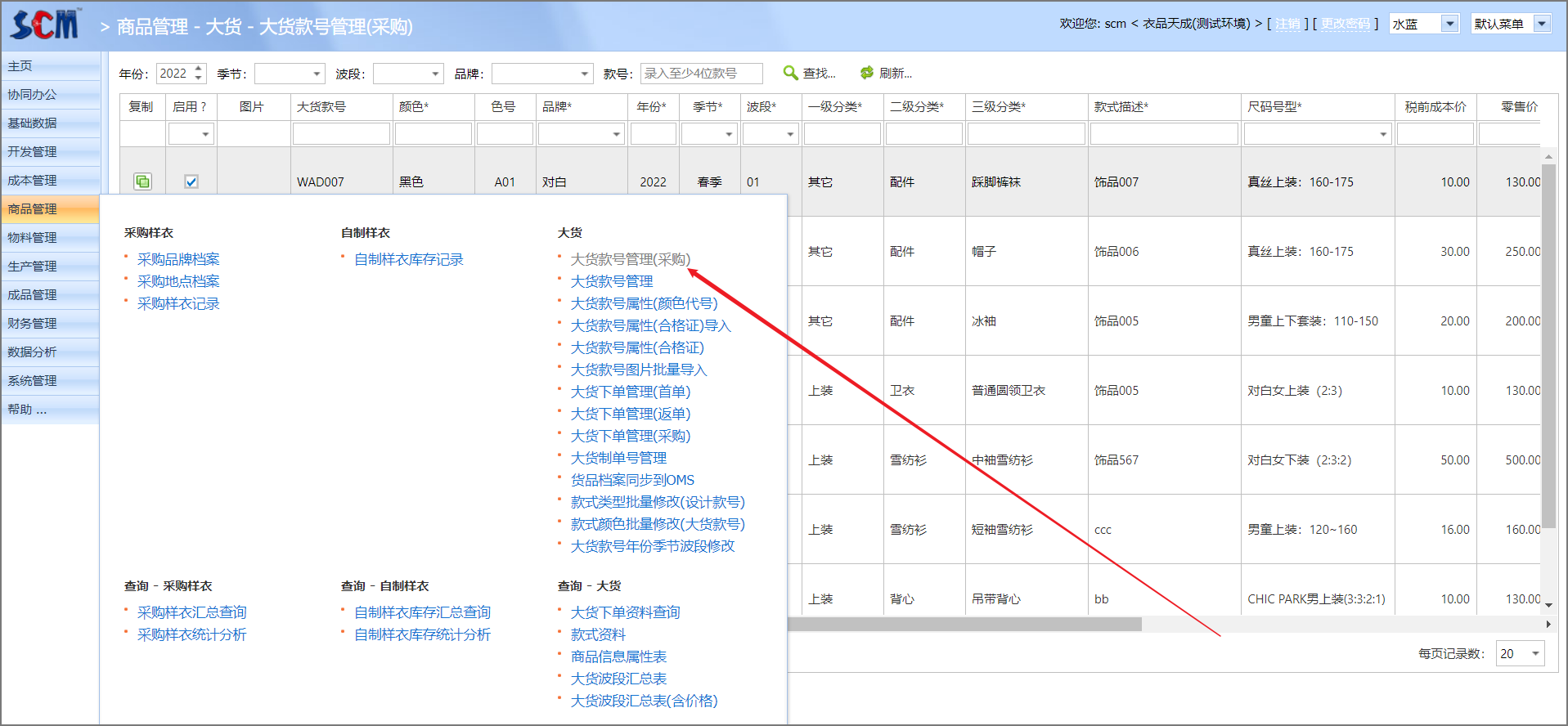Open the records per page dropdown

pyautogui.click(x=1534, y=653)
